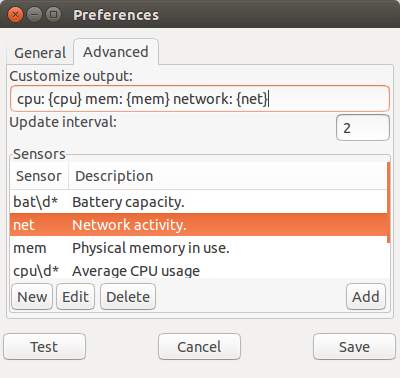Select the bat\d* sensor row
400x378 pixels.
[x=199, y=202]
